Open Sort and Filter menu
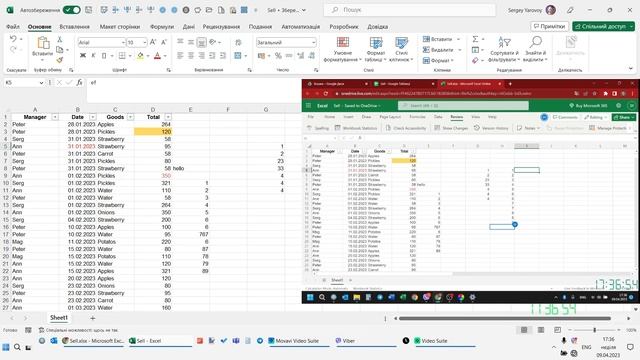Screen dimensions: 640x360 coord(504,49)
